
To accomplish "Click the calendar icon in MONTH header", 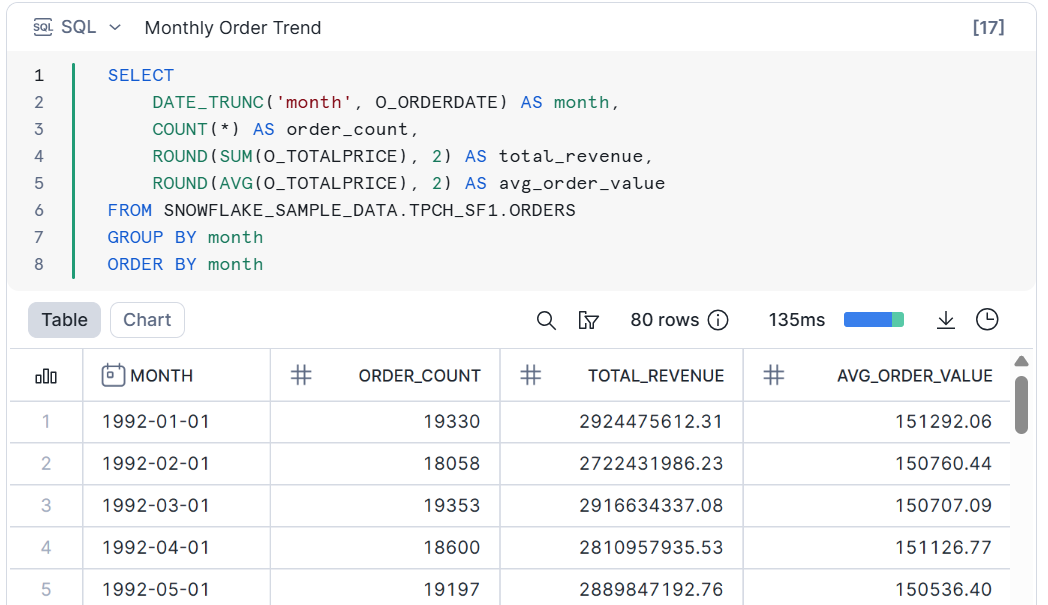I will [113, 376].
